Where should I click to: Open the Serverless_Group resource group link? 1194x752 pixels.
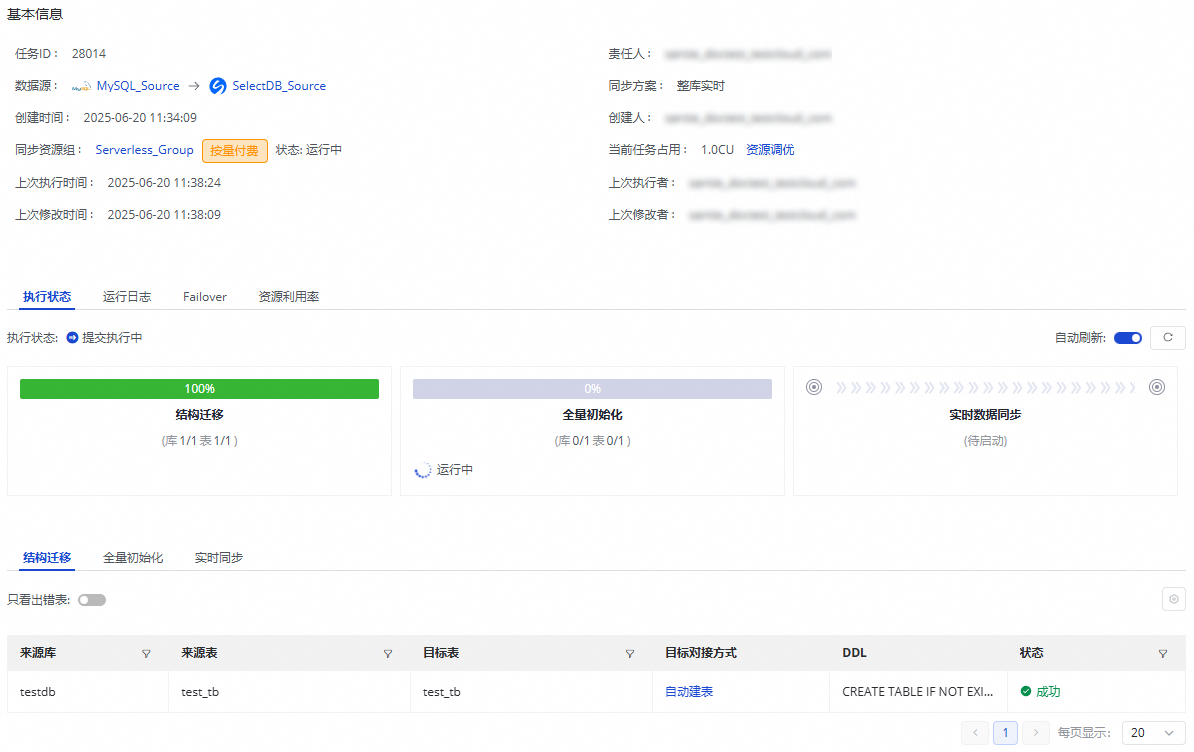(x=144, y=150)
